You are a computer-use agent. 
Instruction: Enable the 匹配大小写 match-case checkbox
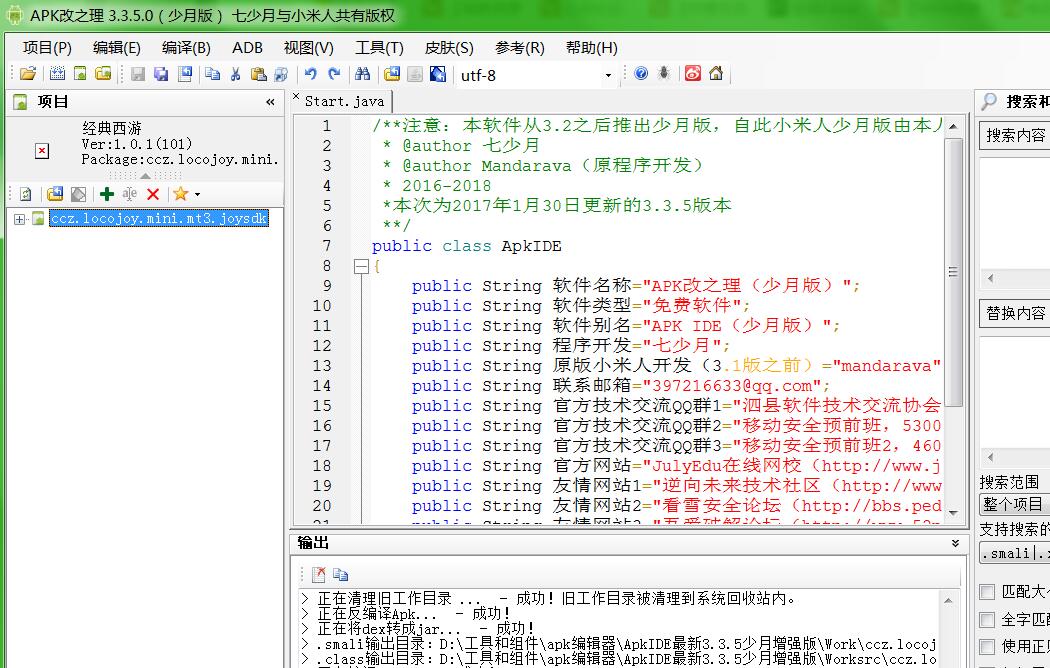[x=987, y=593]
